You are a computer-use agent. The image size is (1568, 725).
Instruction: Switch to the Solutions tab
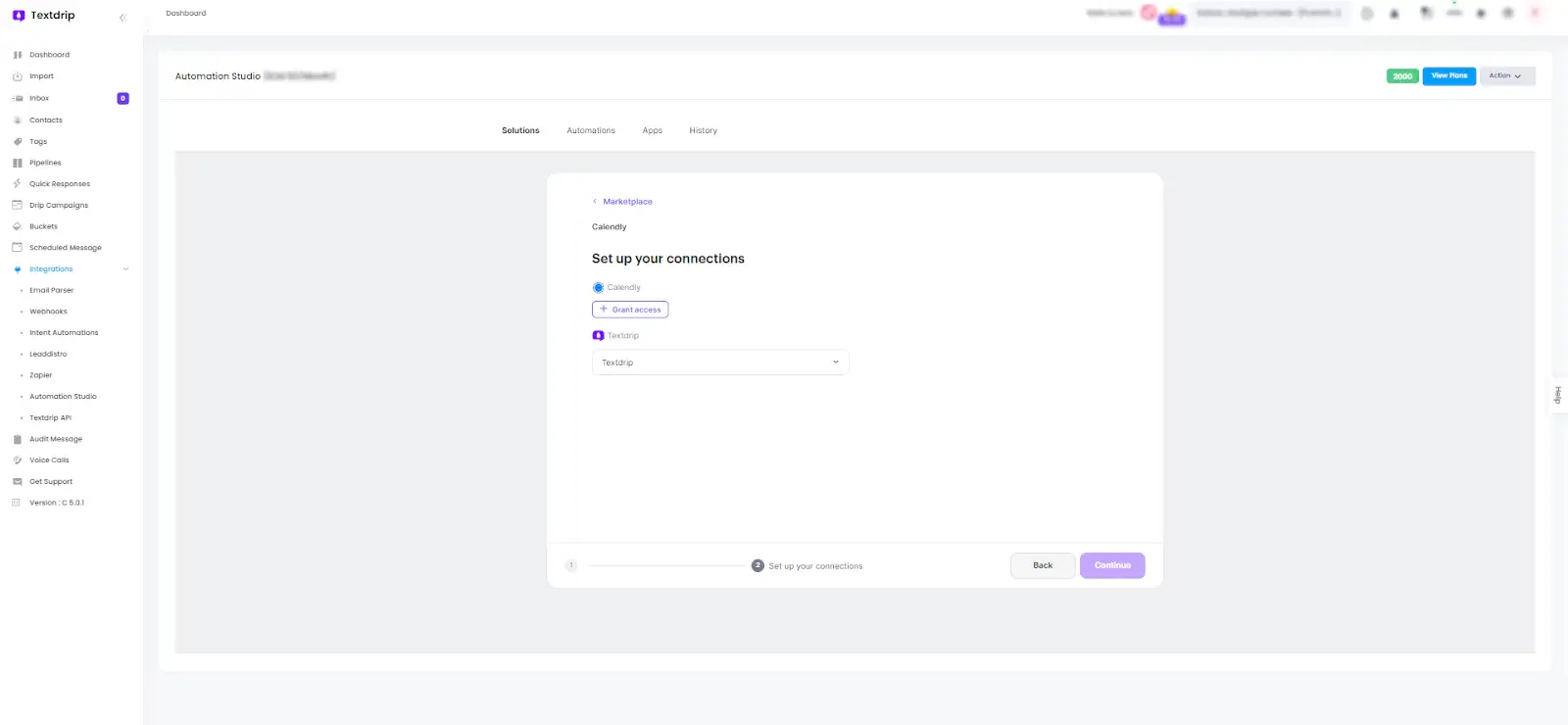520,130
